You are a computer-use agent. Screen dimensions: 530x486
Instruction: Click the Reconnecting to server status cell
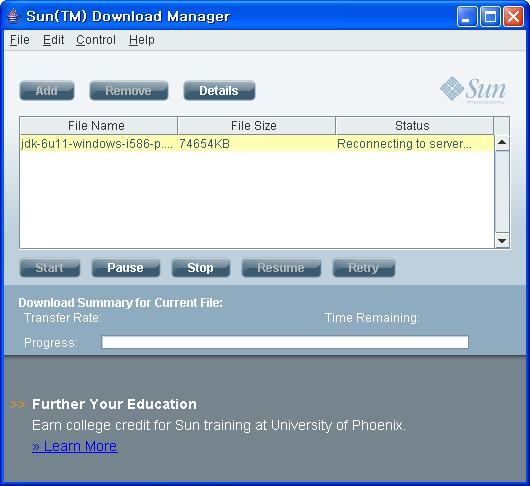(x=415, y=144)
